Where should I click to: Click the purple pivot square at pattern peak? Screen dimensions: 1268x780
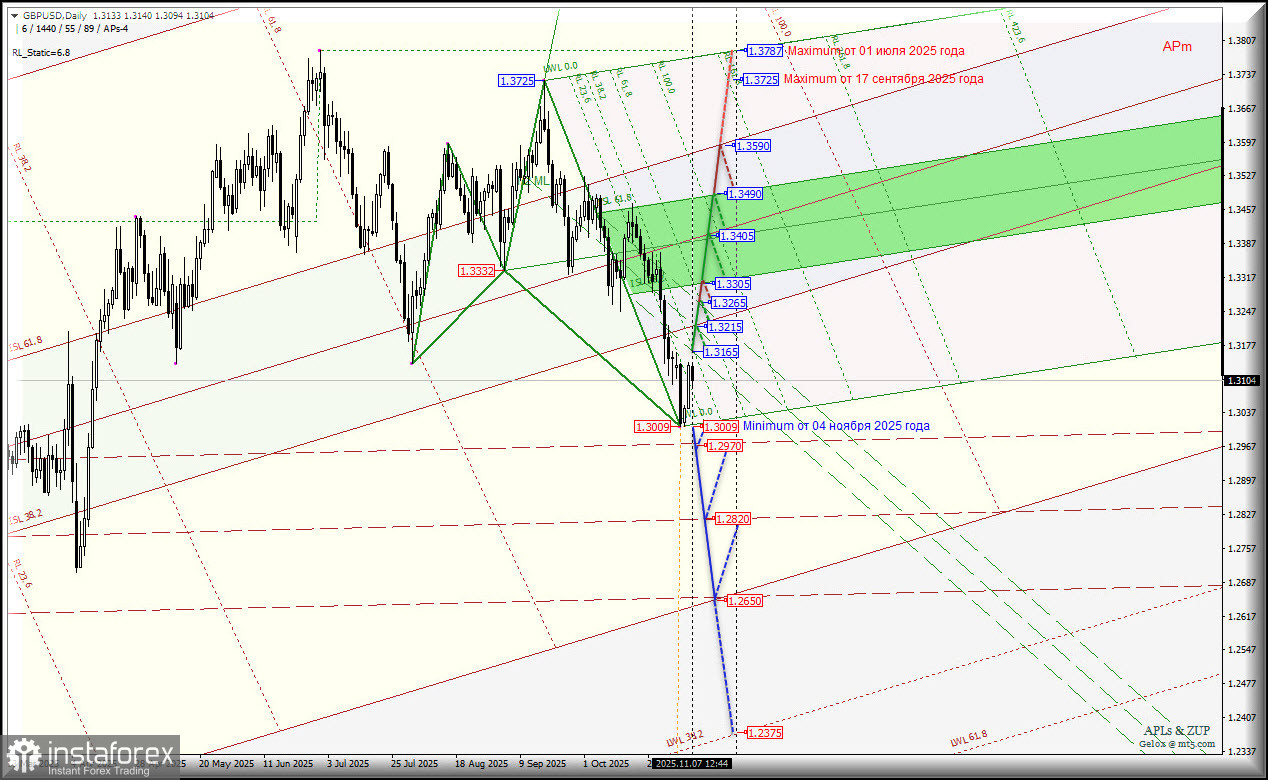click(x=320, y=48)
